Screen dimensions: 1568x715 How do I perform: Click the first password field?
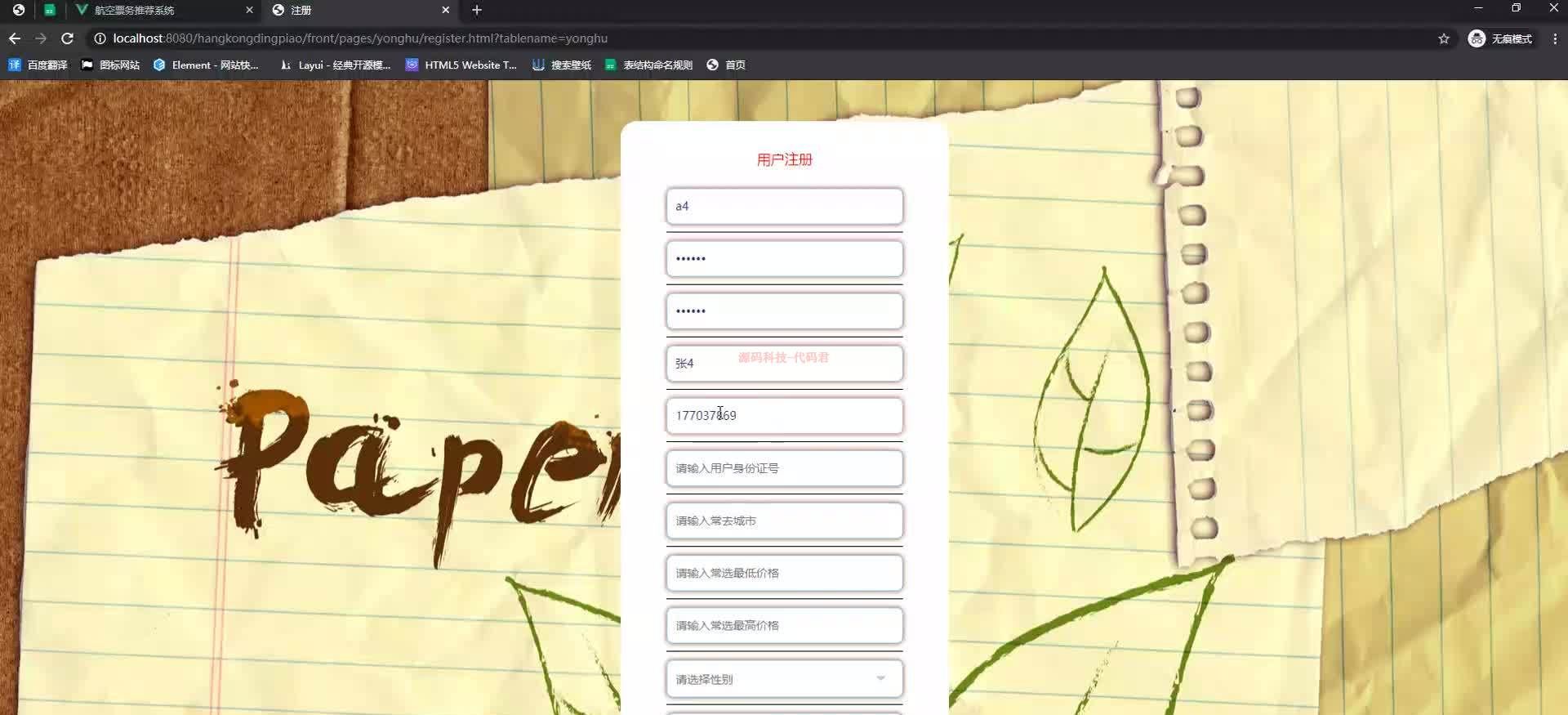coord(784,258)
